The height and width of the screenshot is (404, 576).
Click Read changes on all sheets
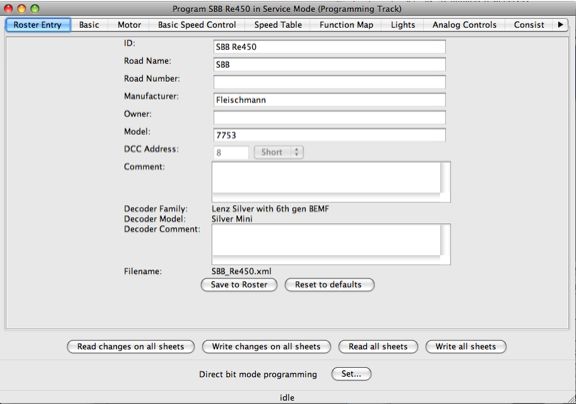131,347
